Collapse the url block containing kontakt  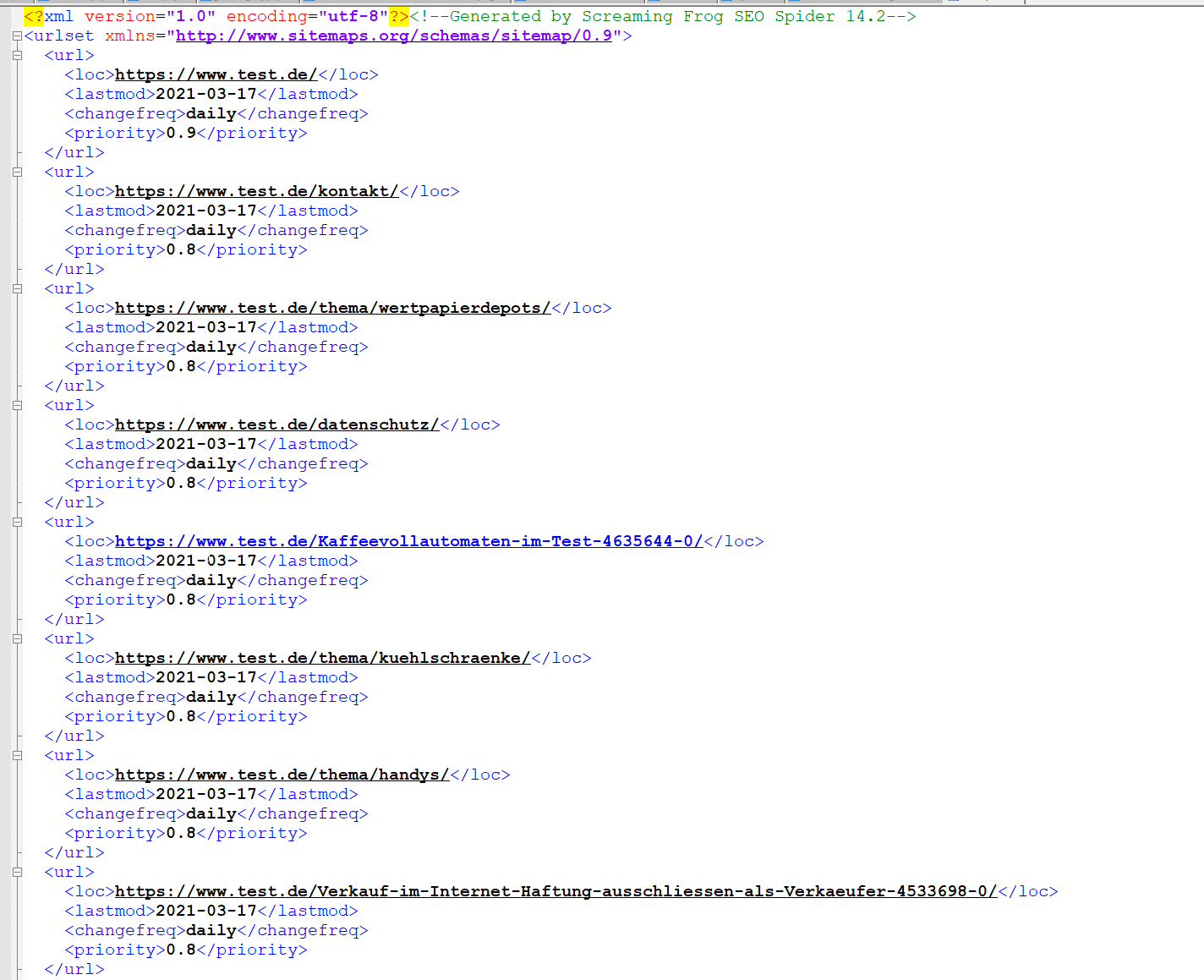coord(17,172)
